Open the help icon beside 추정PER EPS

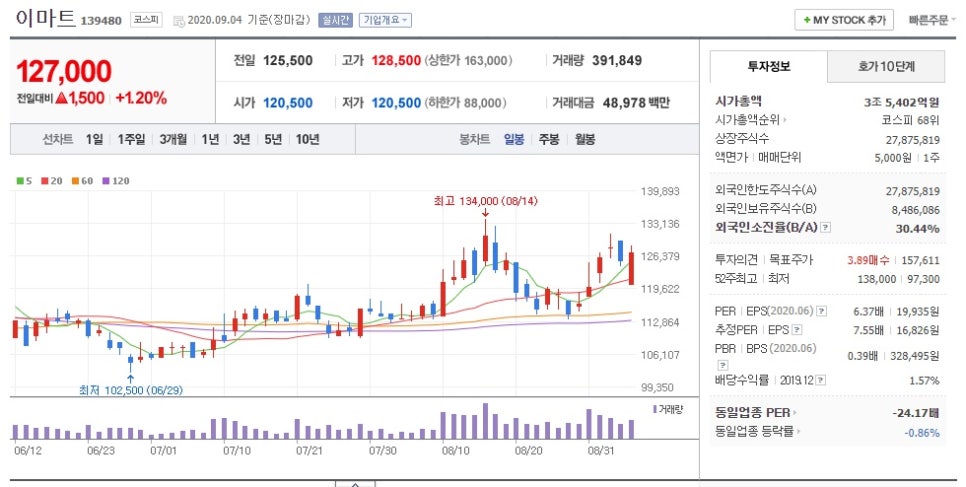tap(797, 330)
